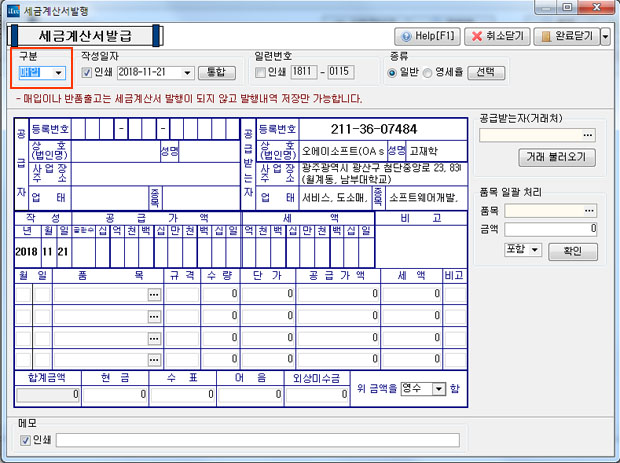Open the dropdown arrow beside 완료닫기

point(603,36)
